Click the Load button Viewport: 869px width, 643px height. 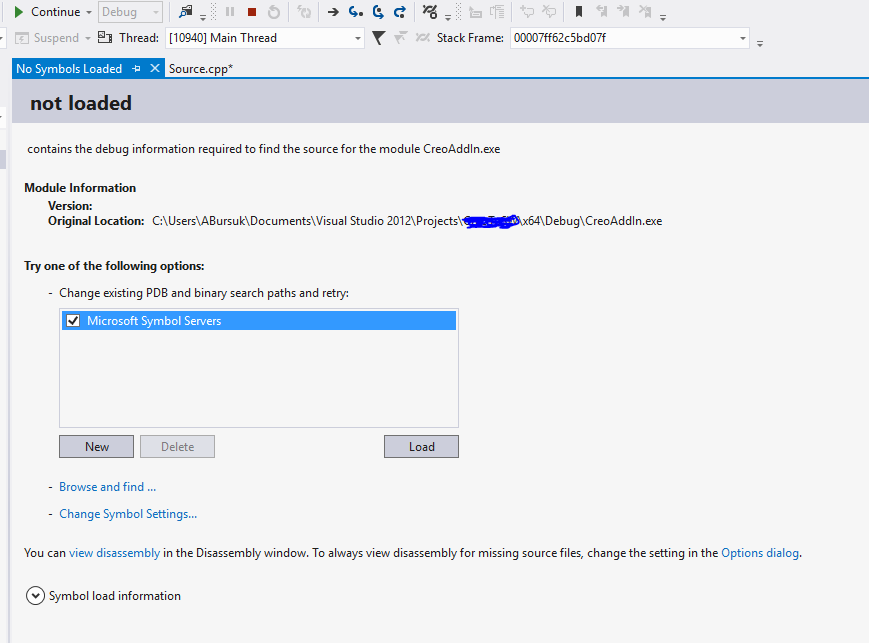(421, 446)
